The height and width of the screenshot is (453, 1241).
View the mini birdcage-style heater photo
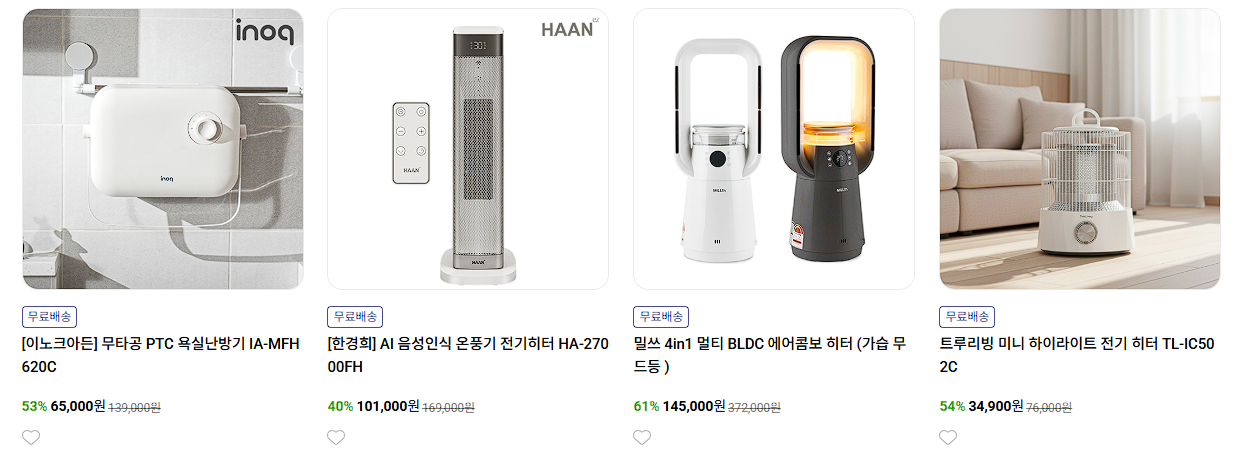point(1080,149)
